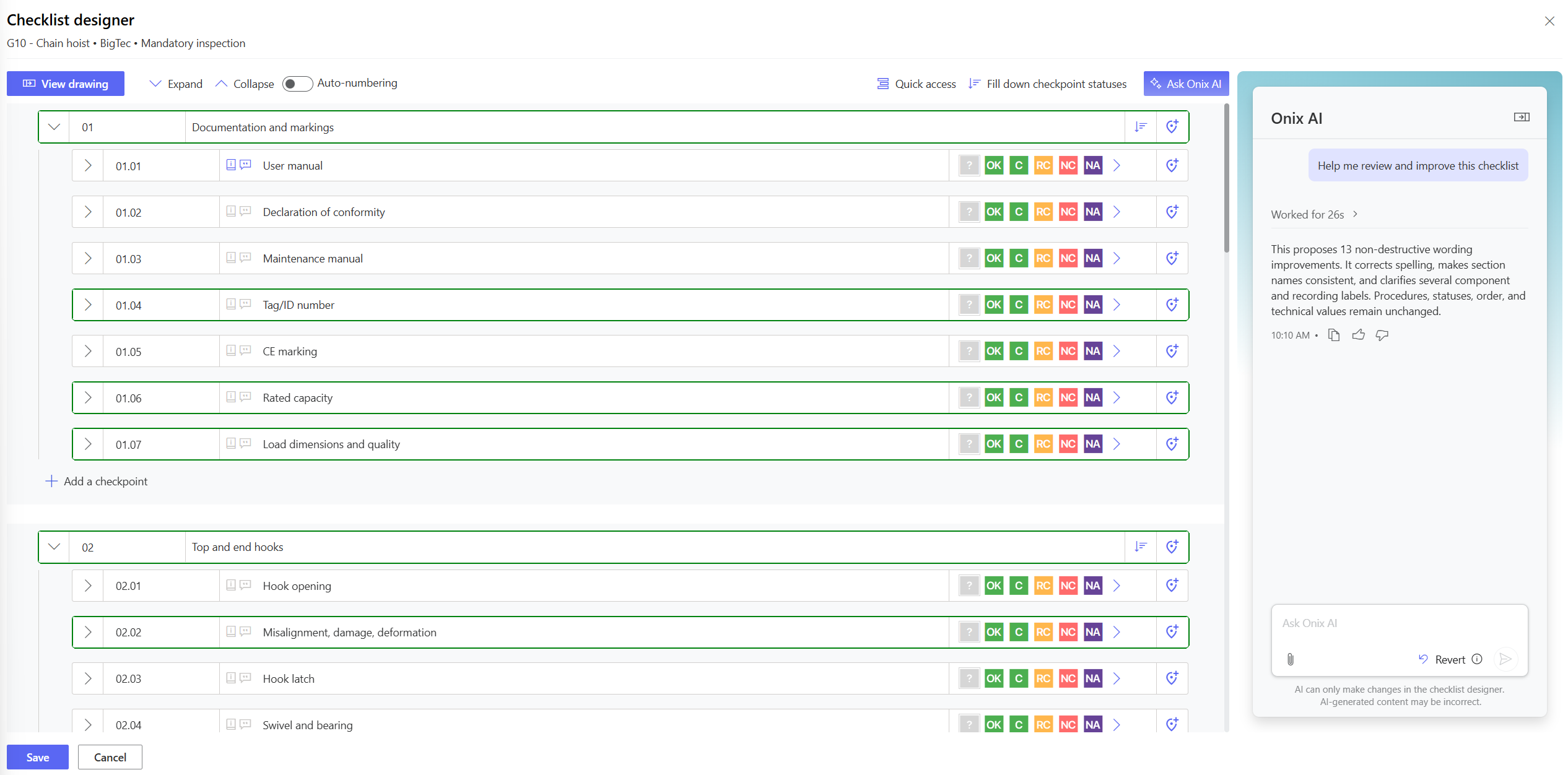Click the Ask Onix AI button

click(1186, 84)
